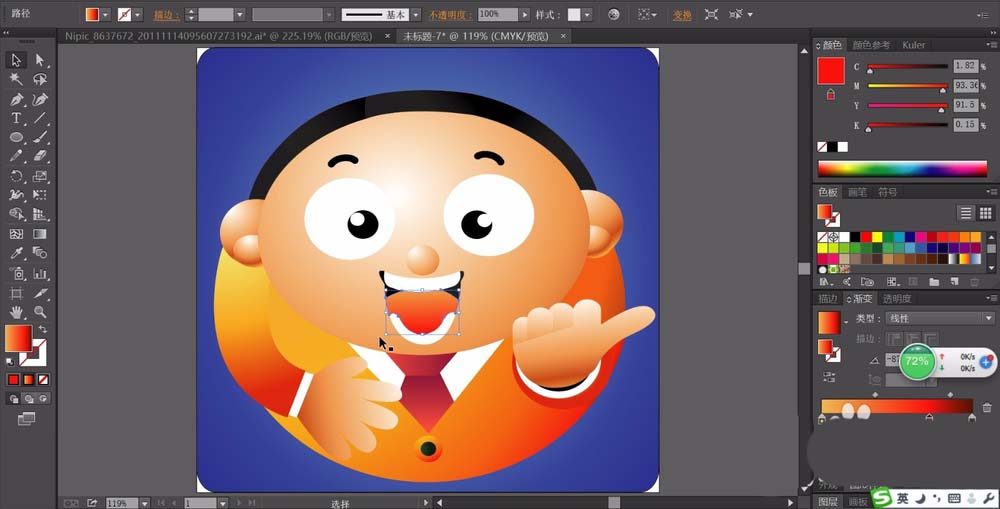Select the Pen tool in the toolbox
Screen dimensions: 1000x509
[16, 99]
